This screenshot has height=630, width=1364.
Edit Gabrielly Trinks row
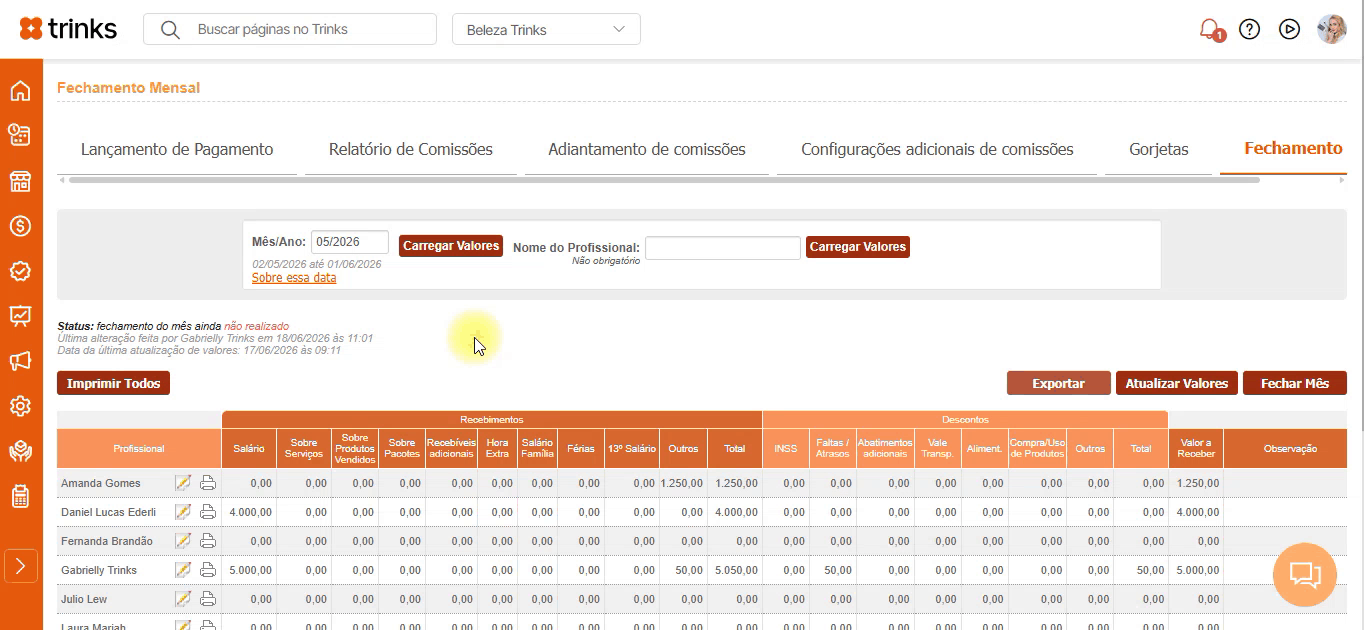coord(183,570)
